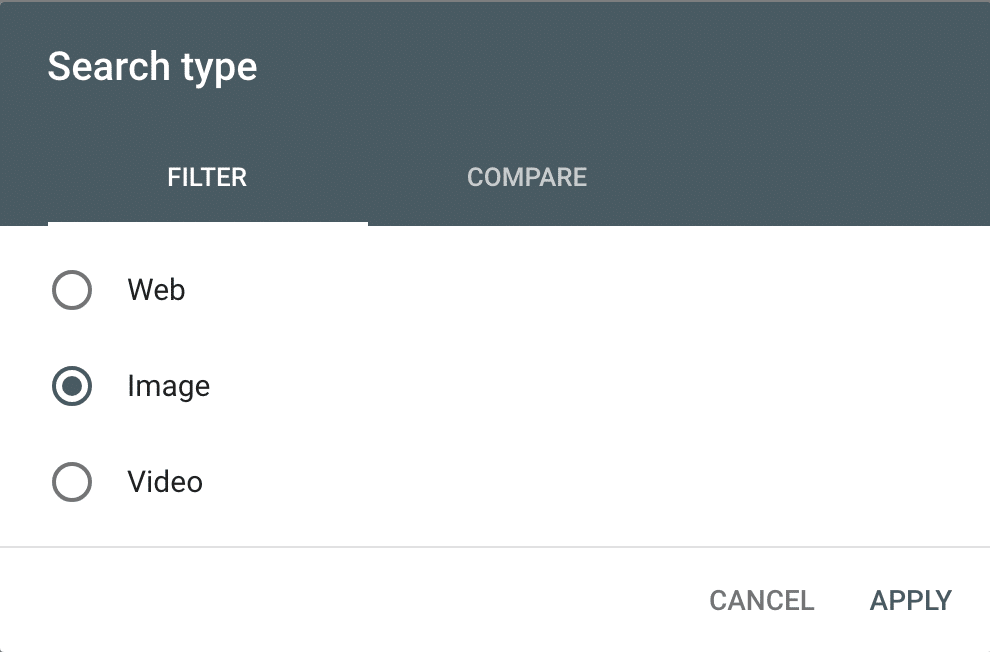Dismiss dialog with the CANCEL button
This screenshot has height=652, width=990.
(761, 601)
